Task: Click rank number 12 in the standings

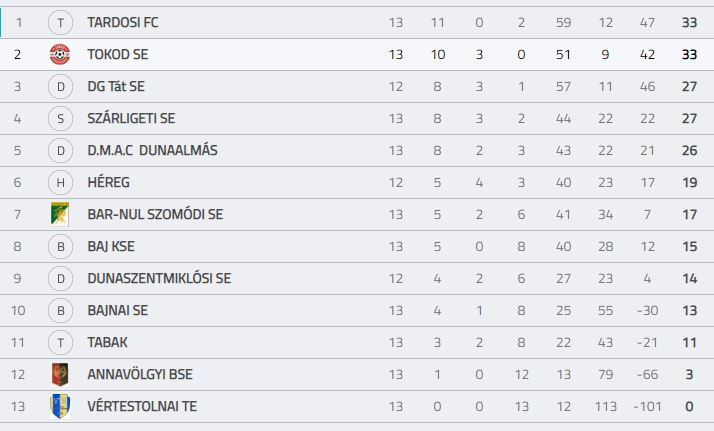Action: 18,375
